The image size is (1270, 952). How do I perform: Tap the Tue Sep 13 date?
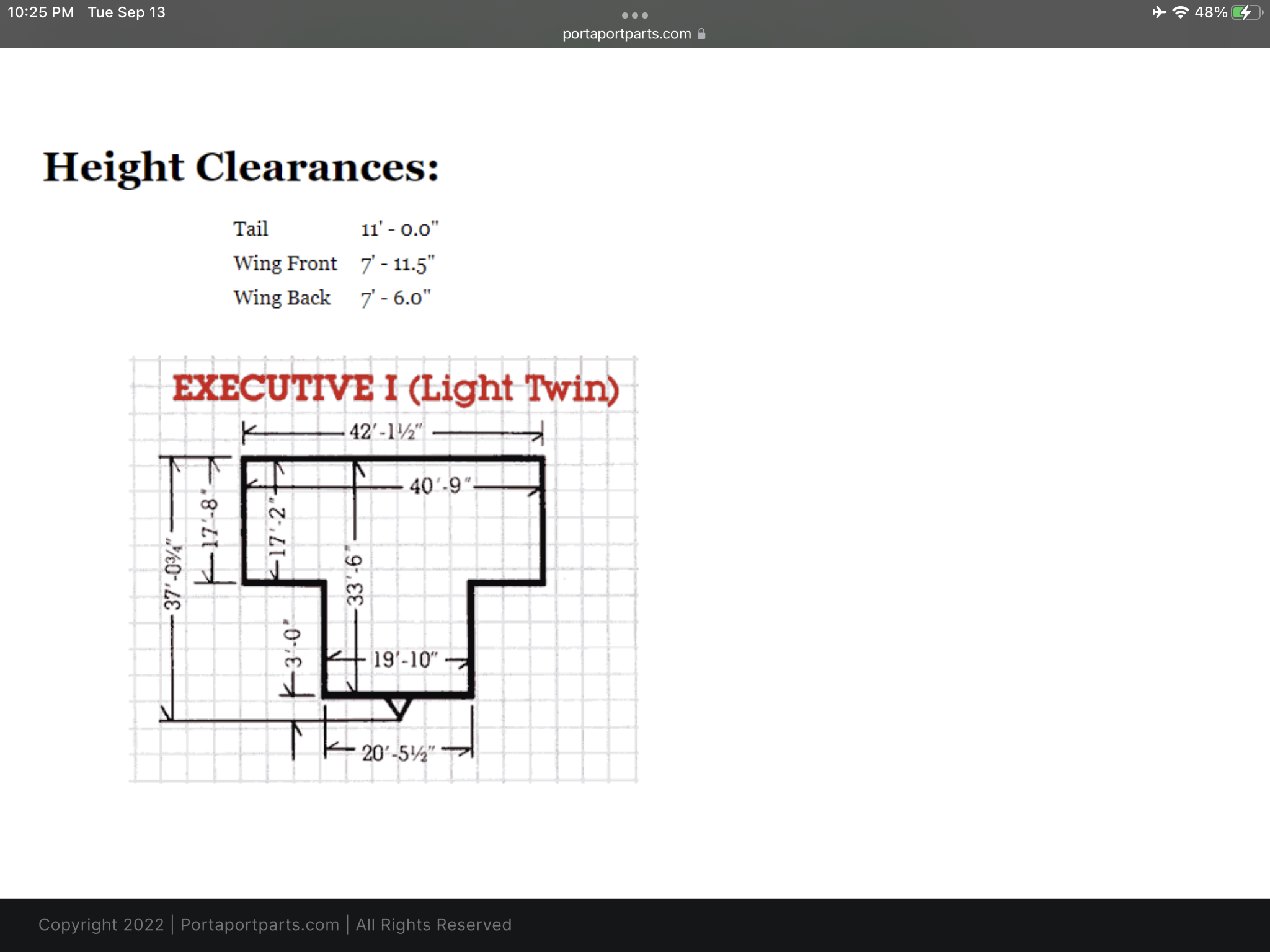coord(127,12)
